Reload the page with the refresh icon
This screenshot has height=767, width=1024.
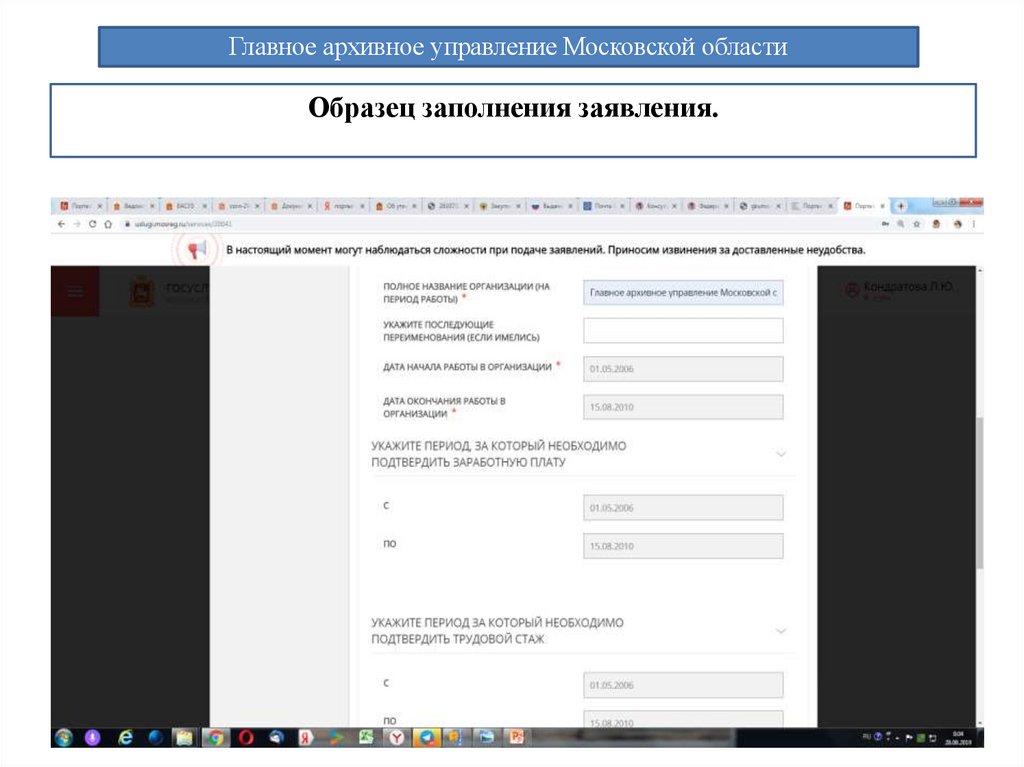[x=92, y=224]
